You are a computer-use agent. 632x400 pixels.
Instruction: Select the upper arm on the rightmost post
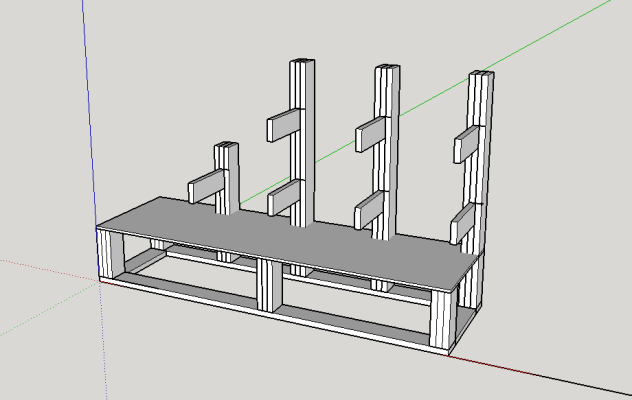click(x=467, y=144)
